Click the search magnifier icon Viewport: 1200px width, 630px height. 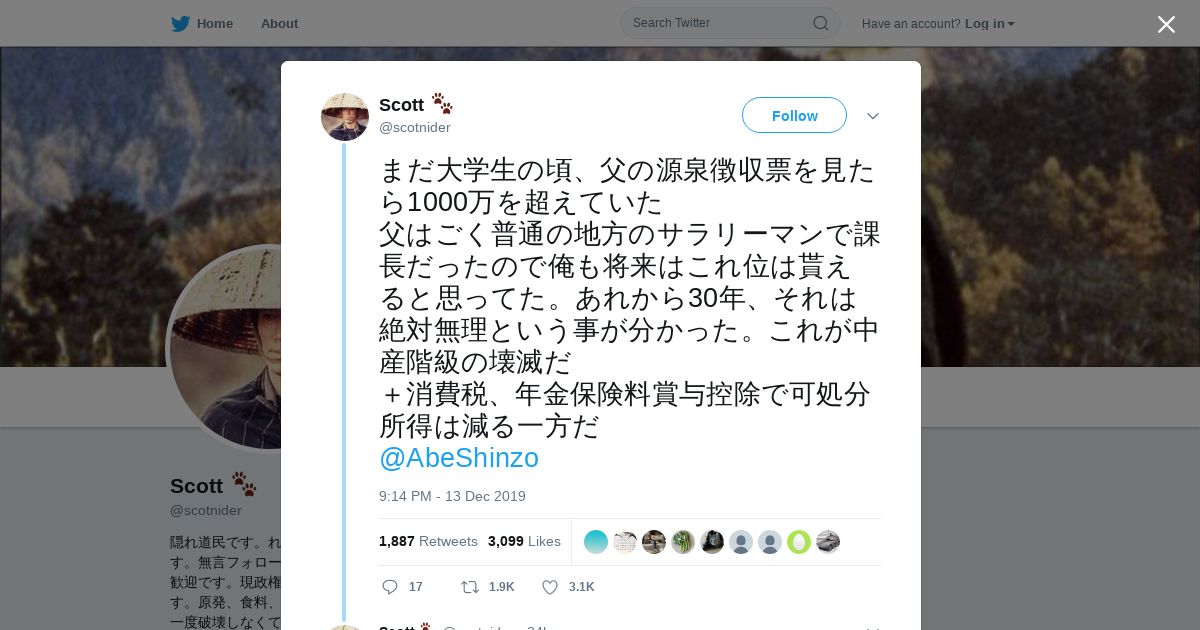pyautogui.click(x=820, y=23)
